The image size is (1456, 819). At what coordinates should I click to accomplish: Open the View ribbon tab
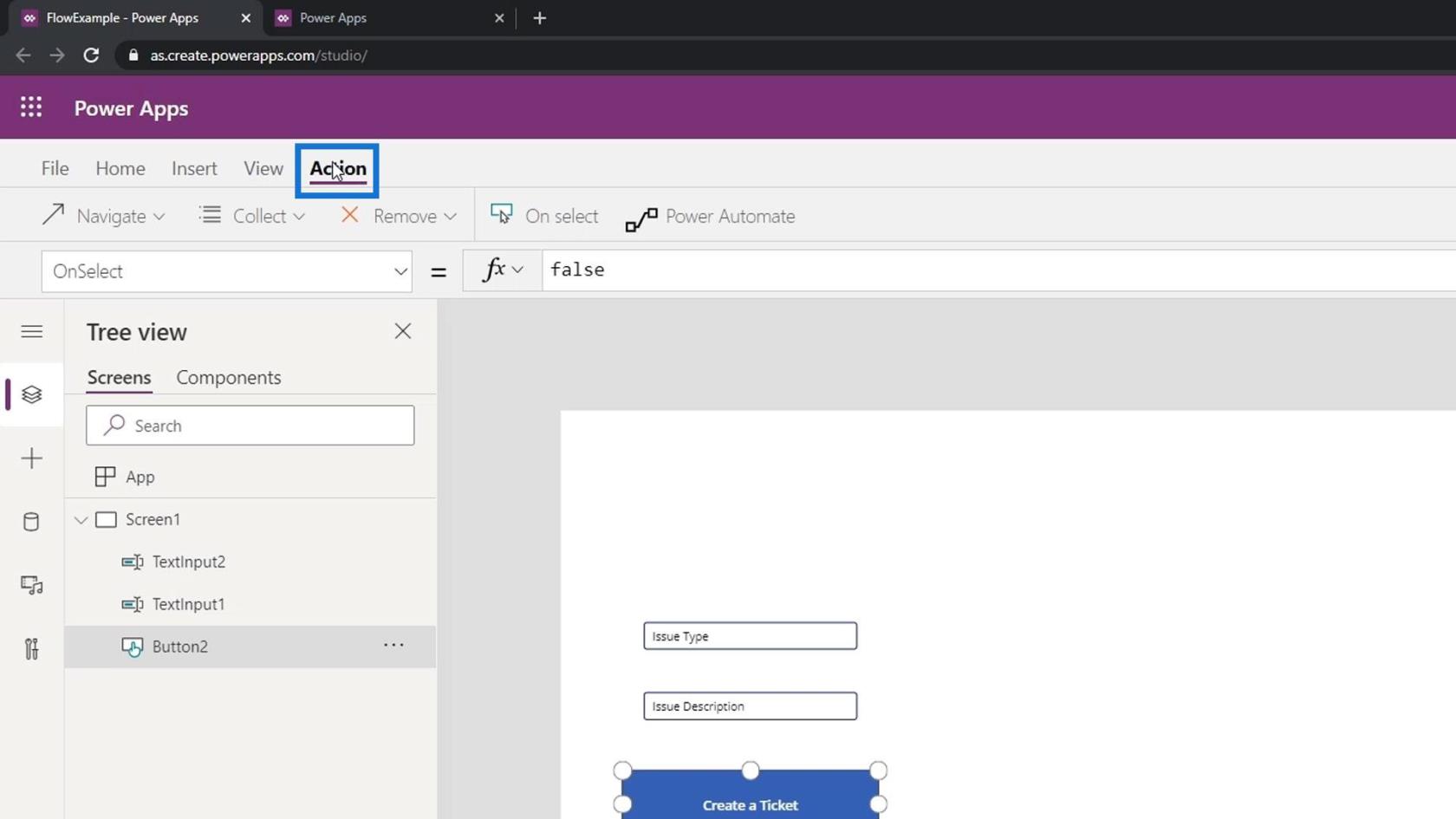pyautogui.click(x=263, y=168)
